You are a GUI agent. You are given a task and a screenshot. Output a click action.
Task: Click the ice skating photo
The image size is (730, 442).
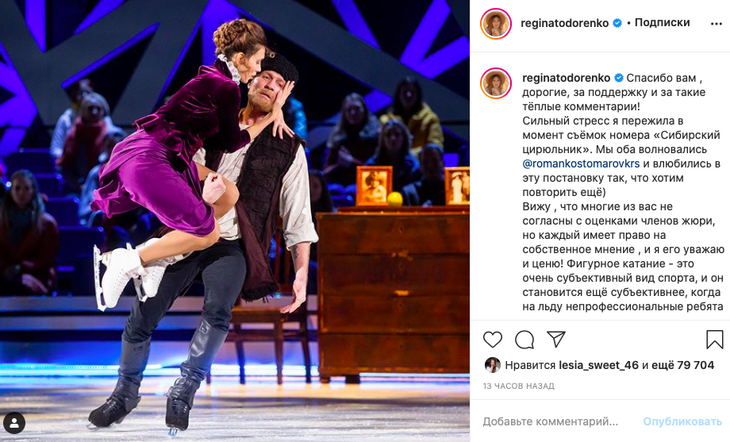click(x=235, y=221)
